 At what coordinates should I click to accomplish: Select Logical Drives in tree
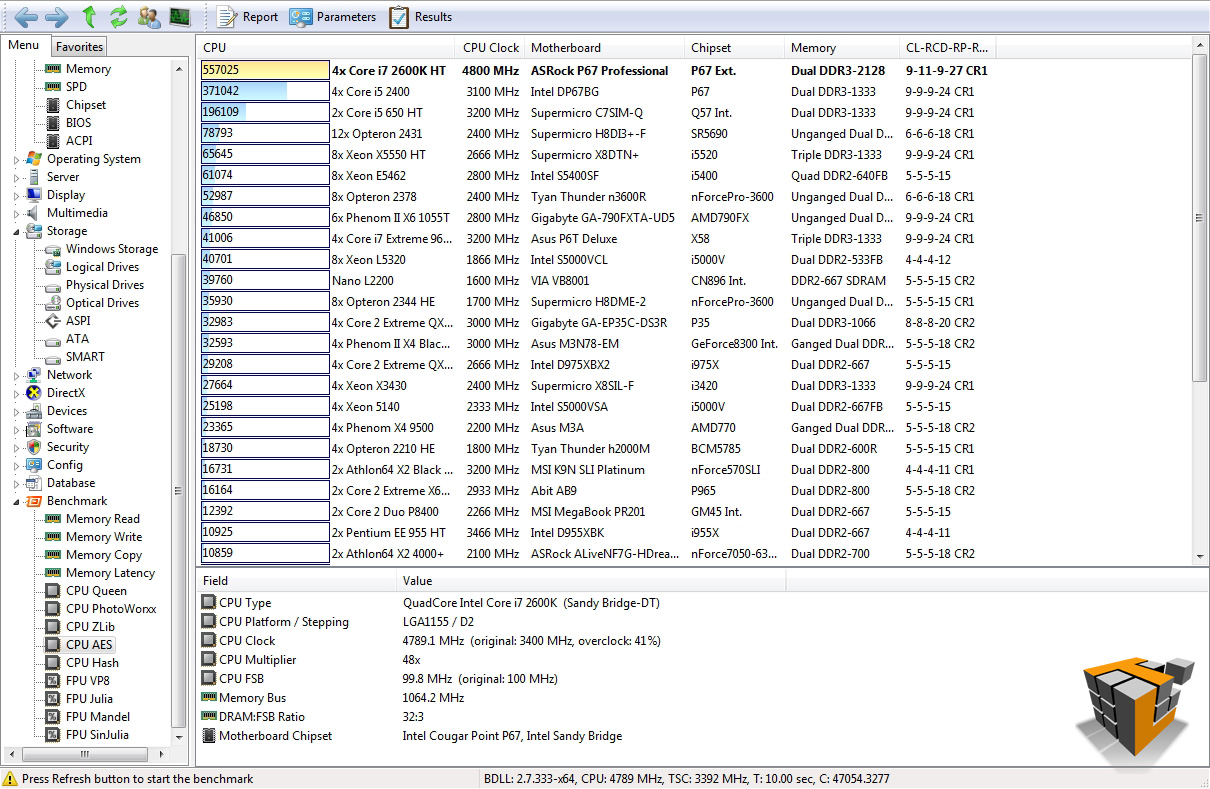pos(102,267)
